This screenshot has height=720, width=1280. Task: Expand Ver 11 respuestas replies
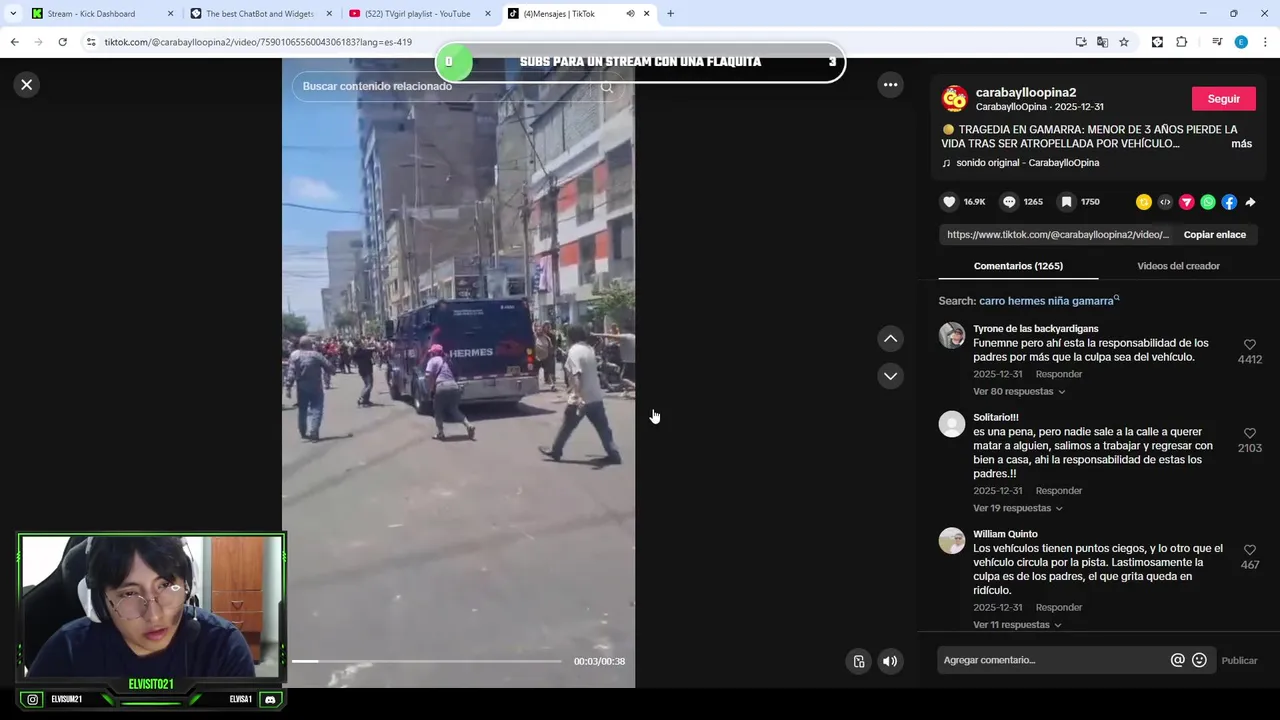pos(1017,625)
